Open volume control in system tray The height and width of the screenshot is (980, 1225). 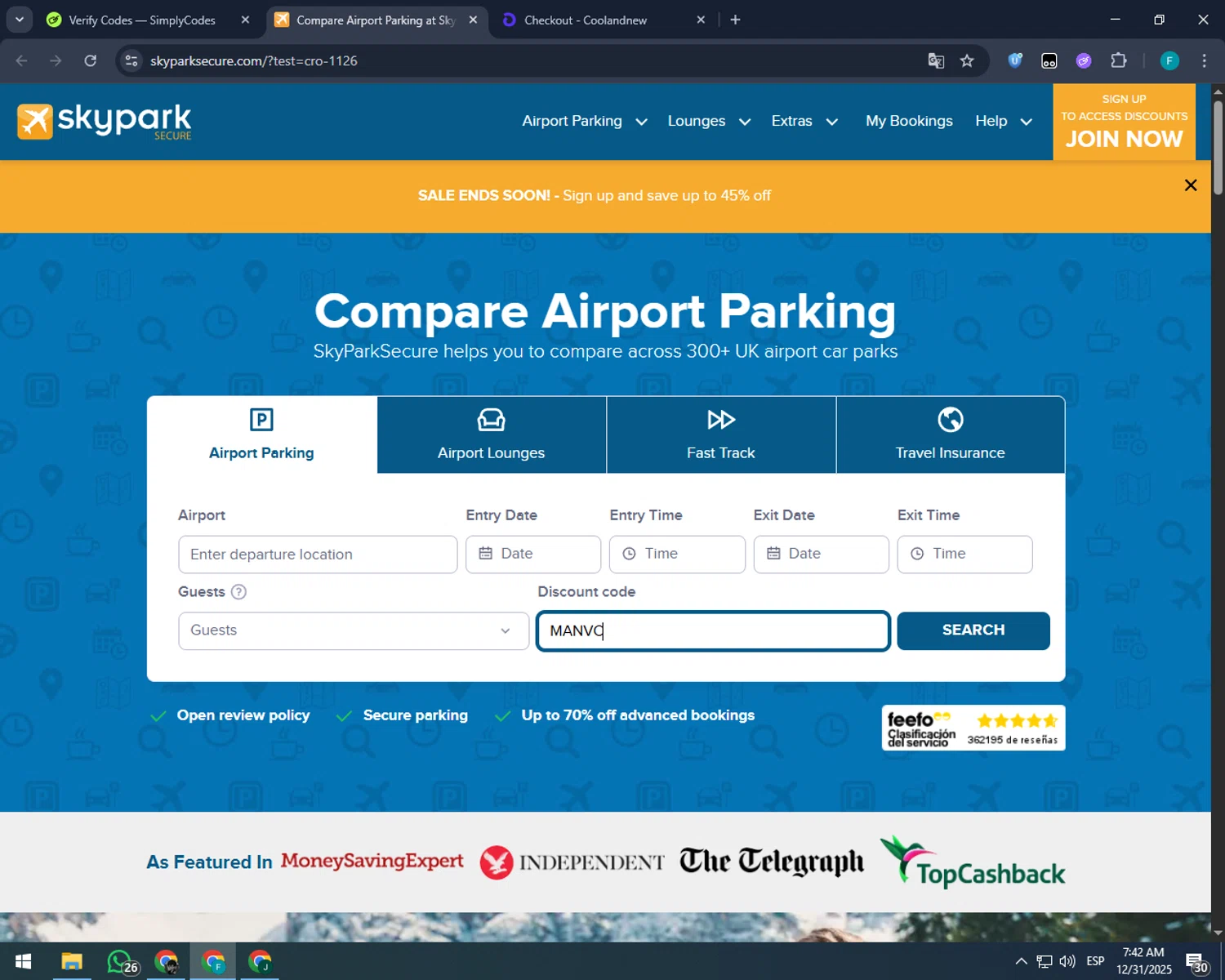(x=1067, y=961)
